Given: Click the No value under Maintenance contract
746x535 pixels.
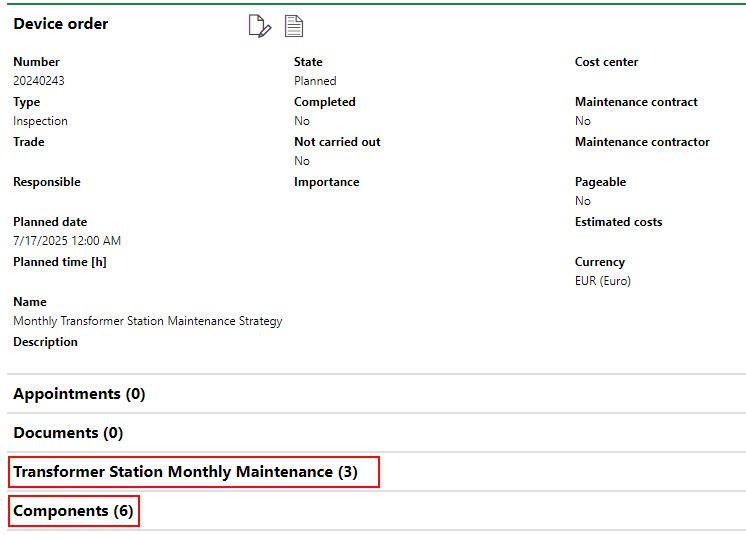Looking at the screenshot, I should (583, 121).
